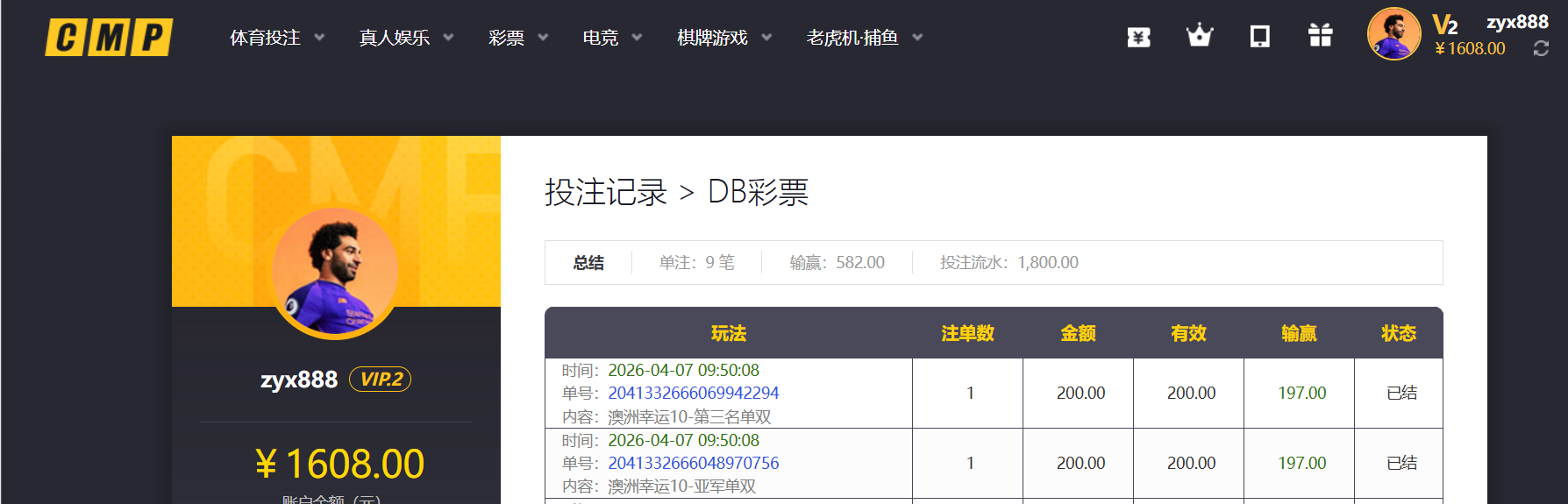This screenshot has height=504, width=1568.
Task: Click the 总结 summary label
Action: (588, 262)
